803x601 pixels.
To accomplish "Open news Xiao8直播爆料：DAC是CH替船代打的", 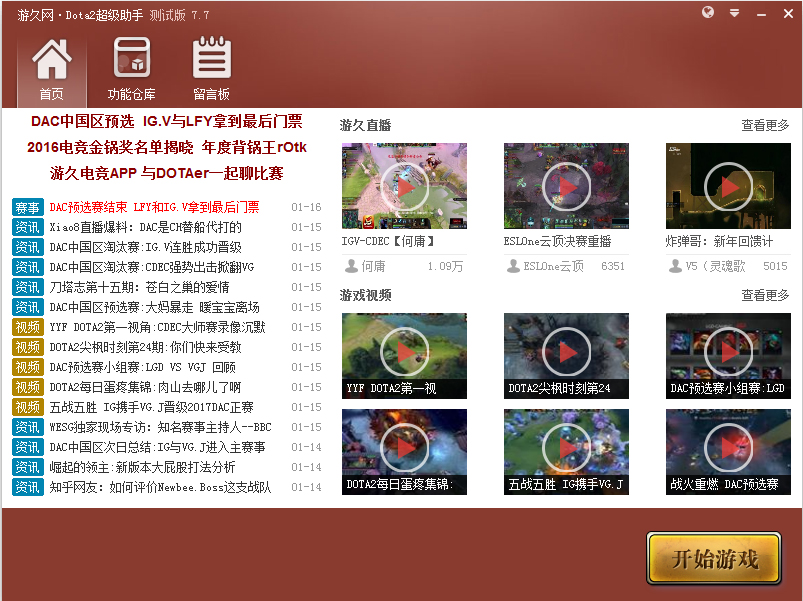I will coord(145,227).
